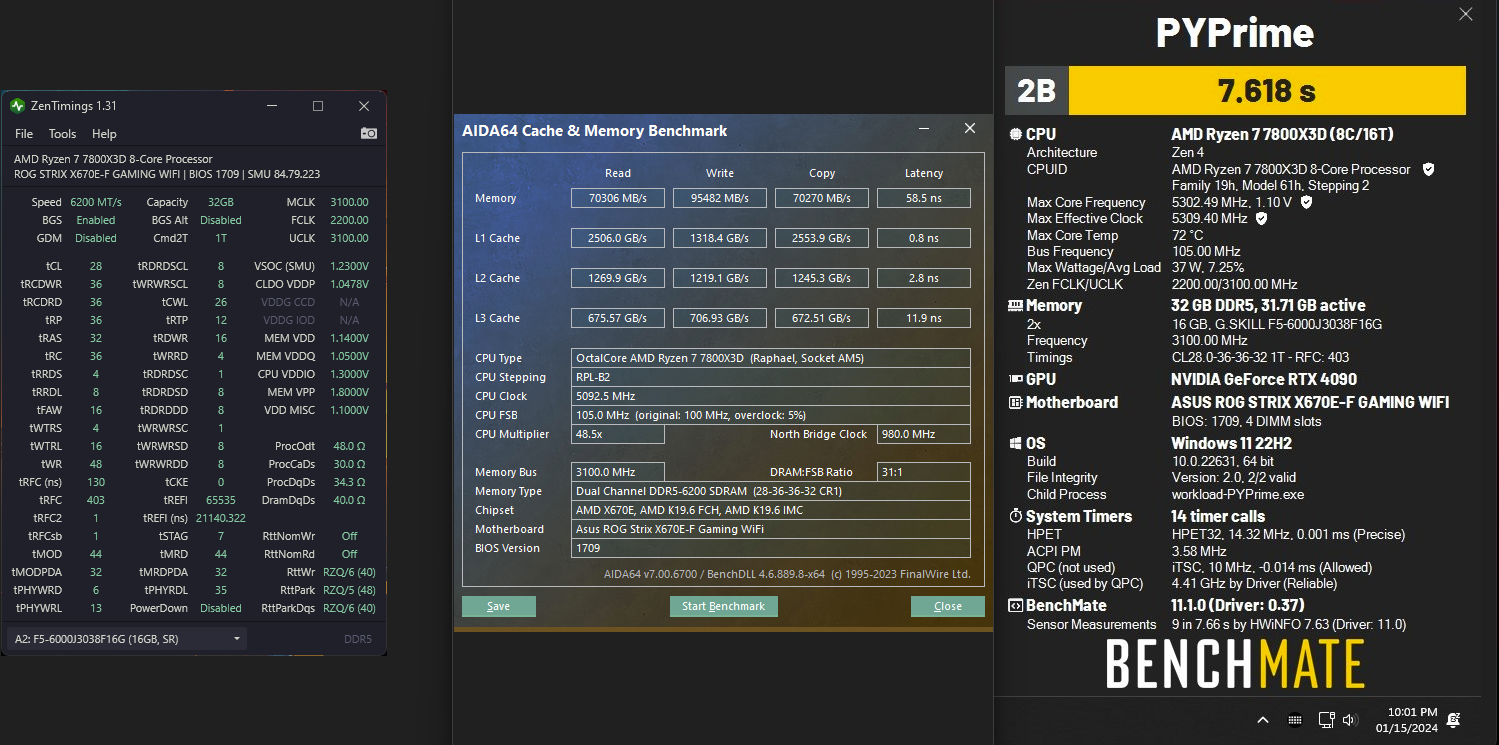Click RttPark value RZQ/5 (48)
The image size is (1499, 745).
pyautogui.click(x=349, y=590)
